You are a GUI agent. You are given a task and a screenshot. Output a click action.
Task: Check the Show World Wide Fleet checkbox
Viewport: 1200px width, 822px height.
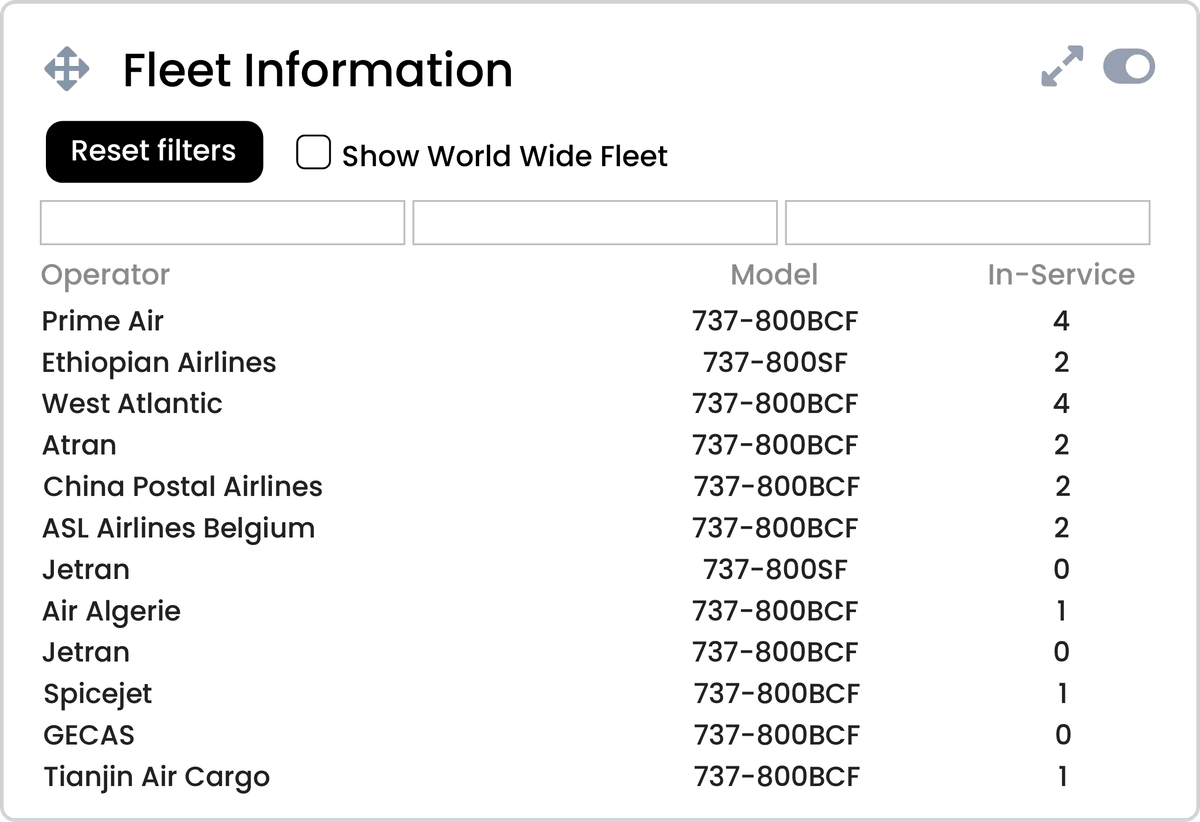pos(313,152)
